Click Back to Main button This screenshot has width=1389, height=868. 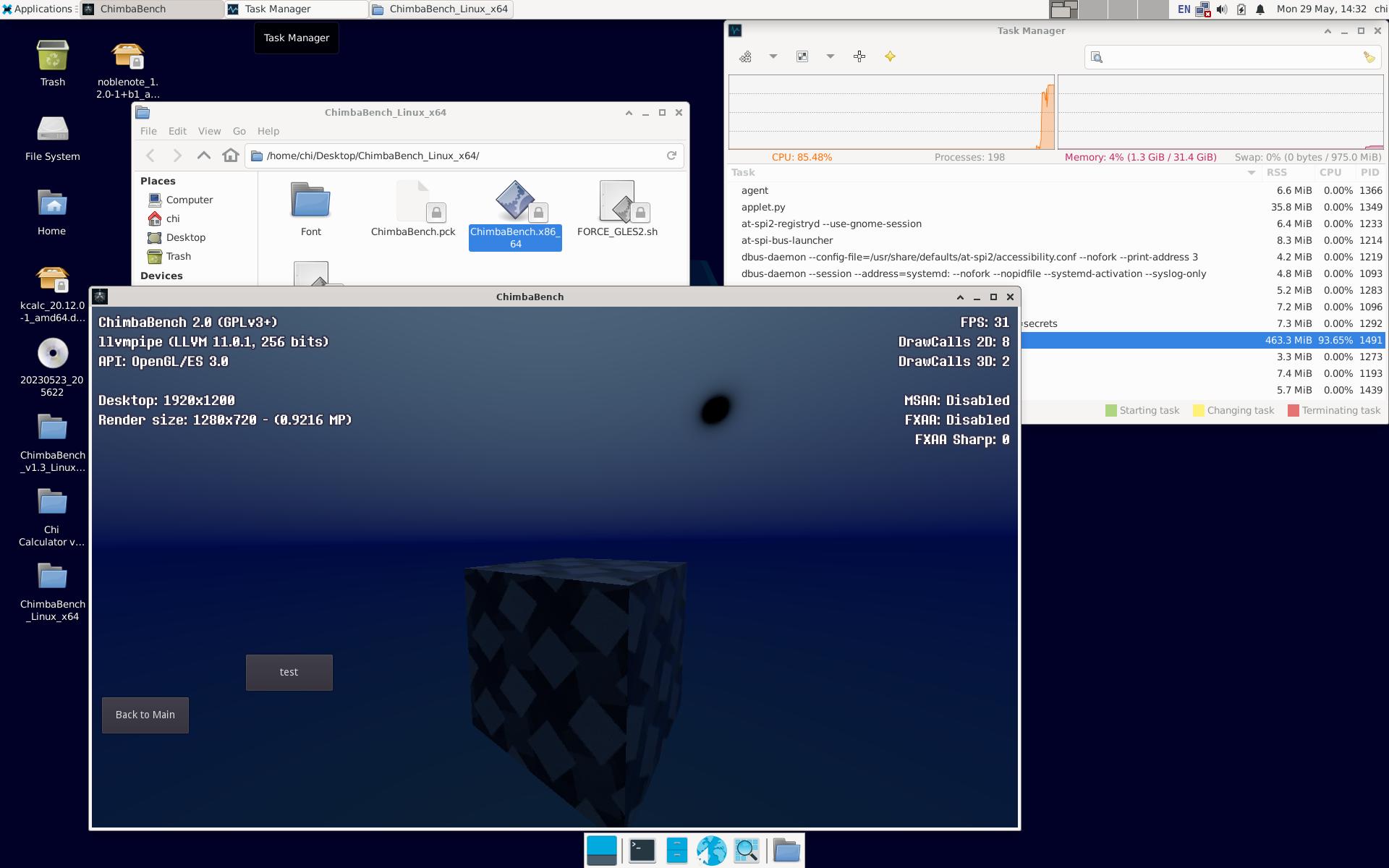pos(145,715)
